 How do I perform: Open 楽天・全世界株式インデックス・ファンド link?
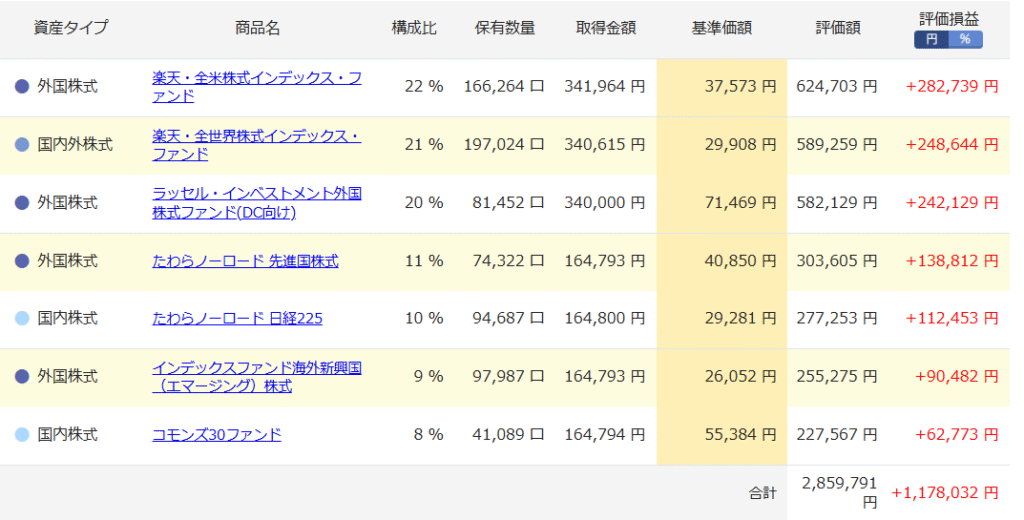point(256,145)
